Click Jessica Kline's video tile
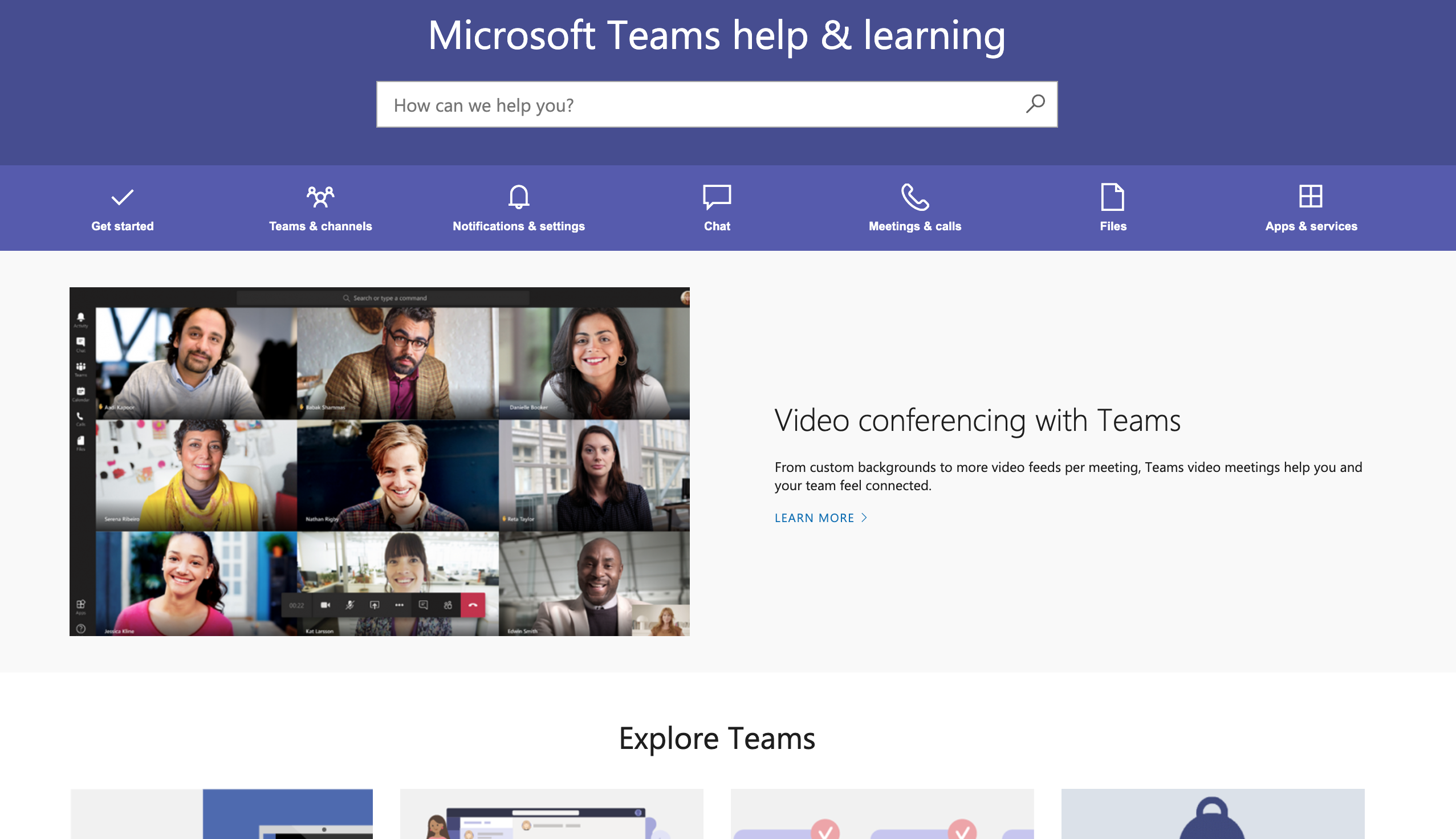1456x839 pixels. click(x=196, y=583)
